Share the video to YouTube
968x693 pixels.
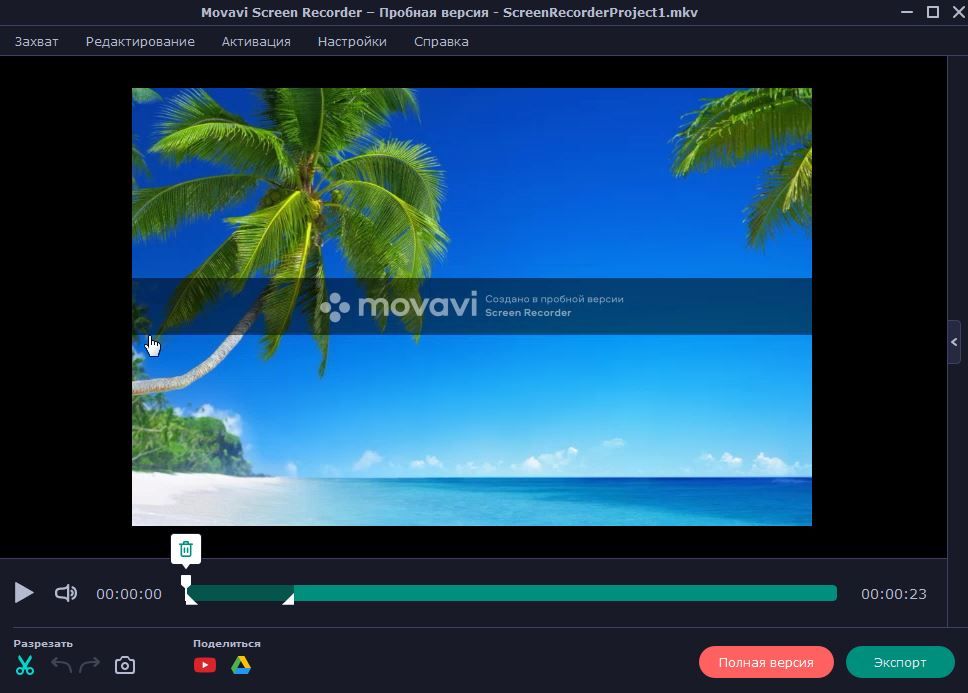(205, 665)
